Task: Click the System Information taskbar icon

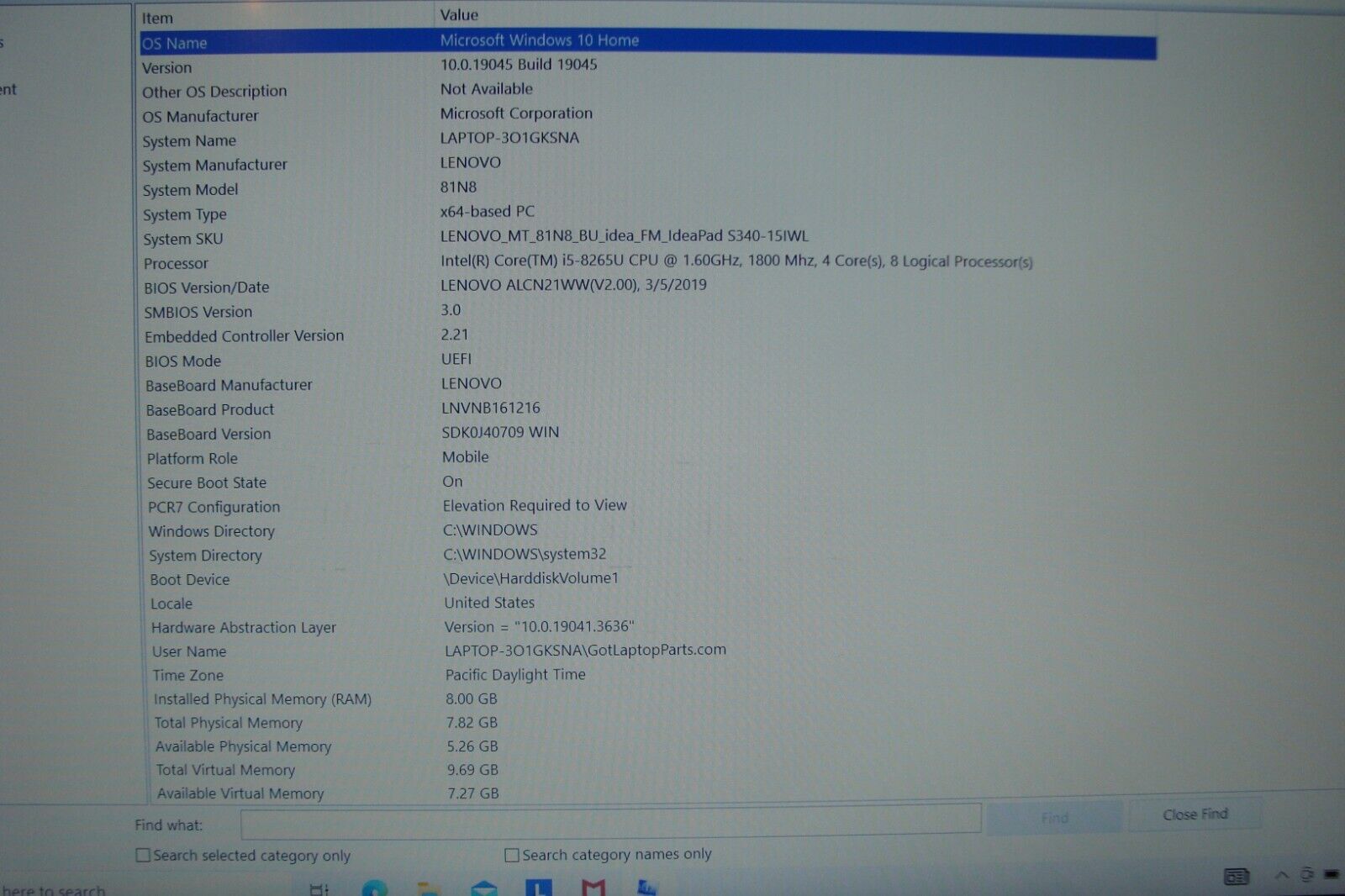Action: point(647,888)
